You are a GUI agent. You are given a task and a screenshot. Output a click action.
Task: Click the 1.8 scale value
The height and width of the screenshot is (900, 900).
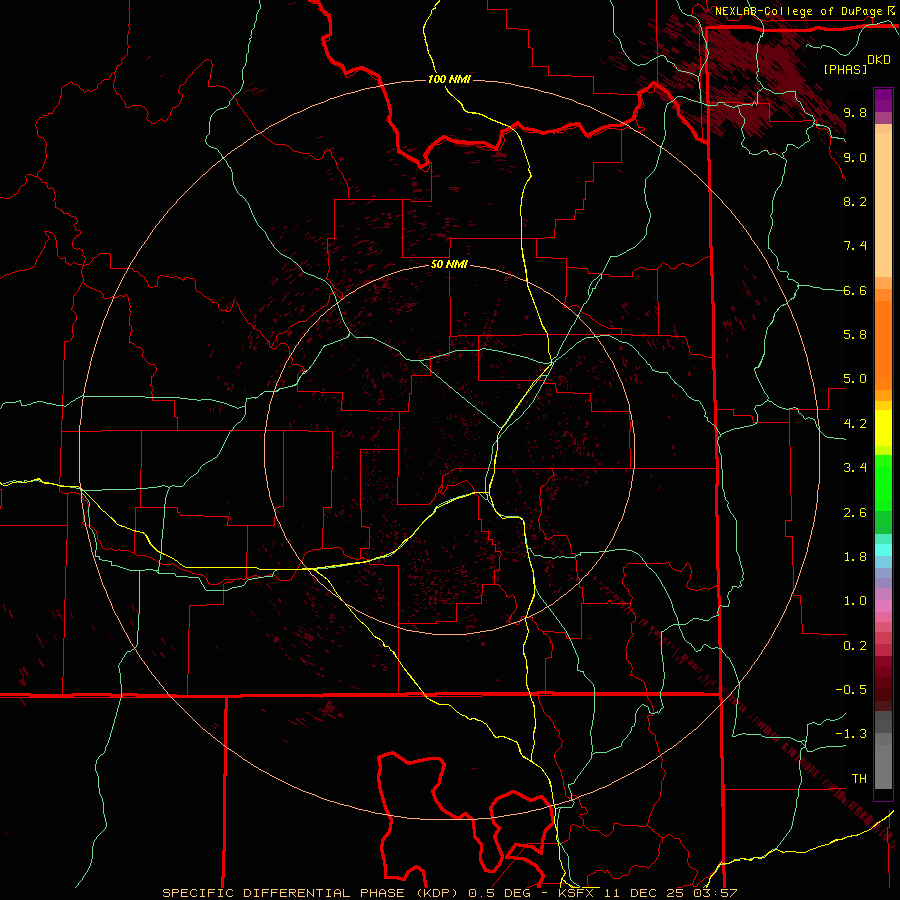[855, 557]
